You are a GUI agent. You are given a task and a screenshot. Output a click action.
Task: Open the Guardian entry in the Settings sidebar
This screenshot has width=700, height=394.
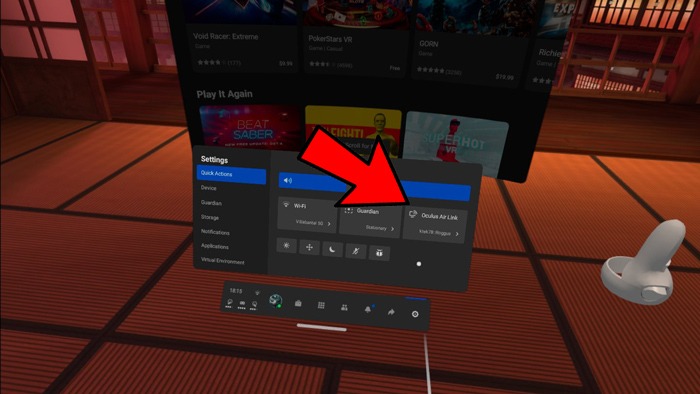point(211,203)
